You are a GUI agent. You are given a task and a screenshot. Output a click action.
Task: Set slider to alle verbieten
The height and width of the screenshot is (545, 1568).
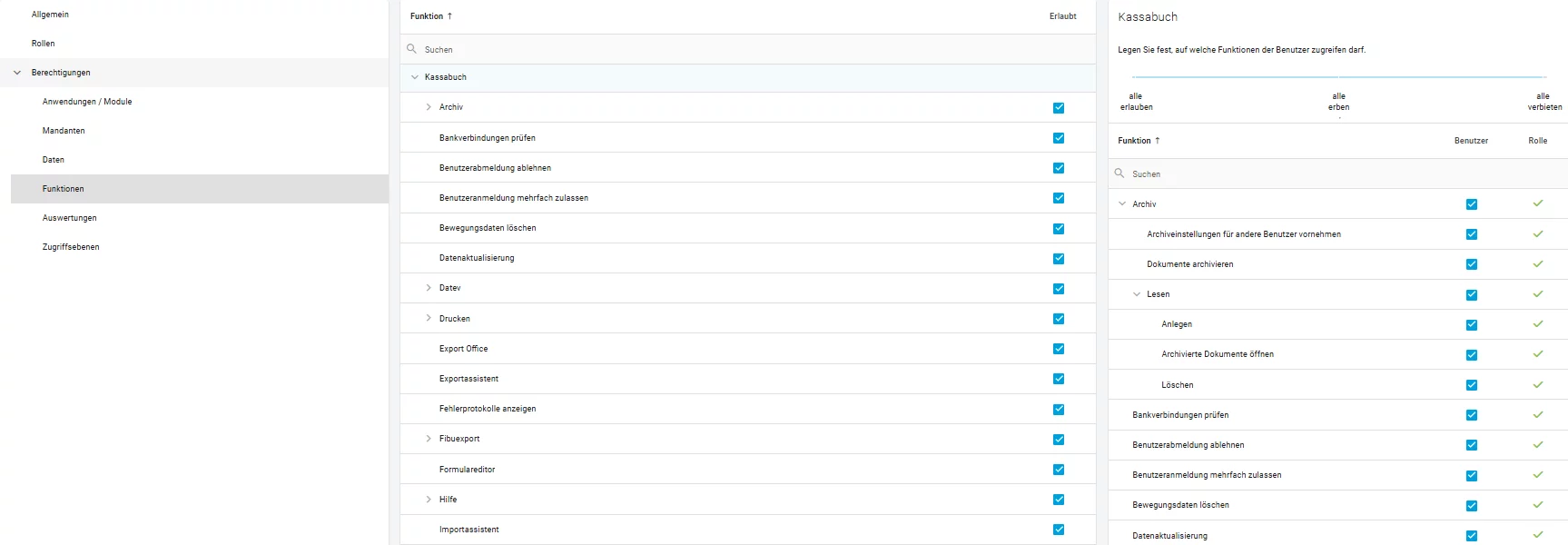(x=1544, y=101)
